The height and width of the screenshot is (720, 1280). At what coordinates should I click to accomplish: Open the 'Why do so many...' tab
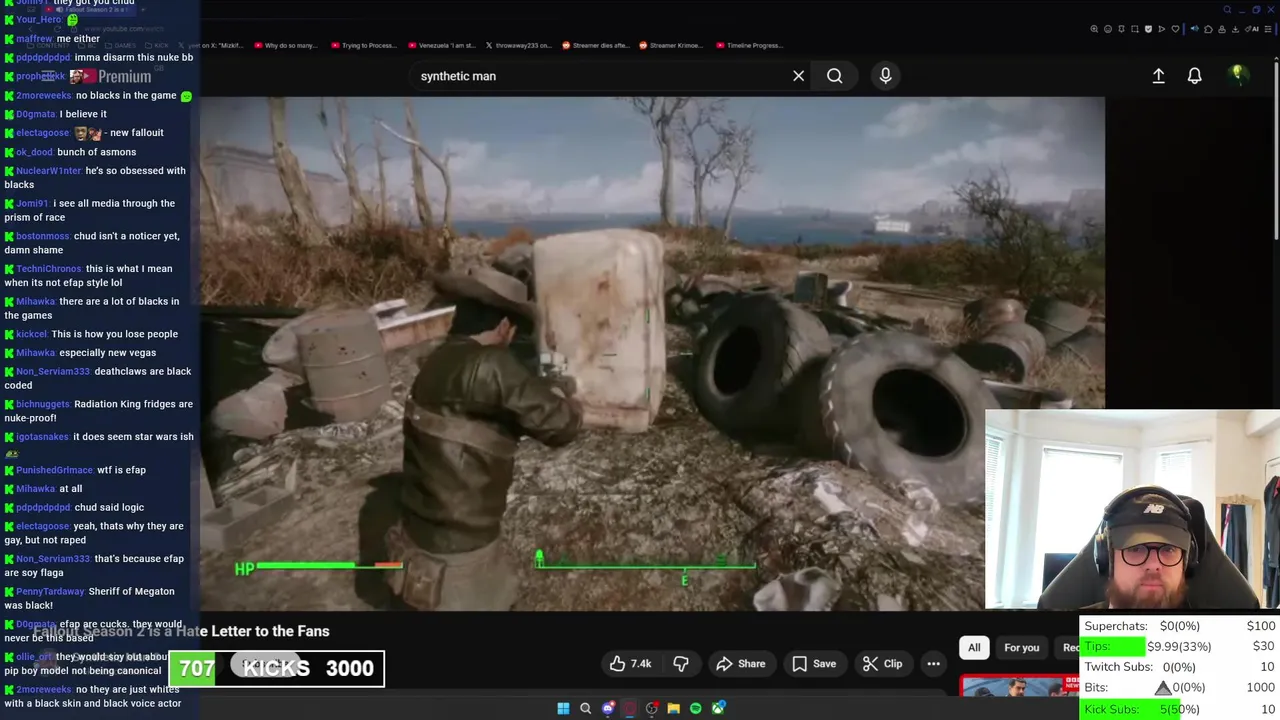pos(285,45)
